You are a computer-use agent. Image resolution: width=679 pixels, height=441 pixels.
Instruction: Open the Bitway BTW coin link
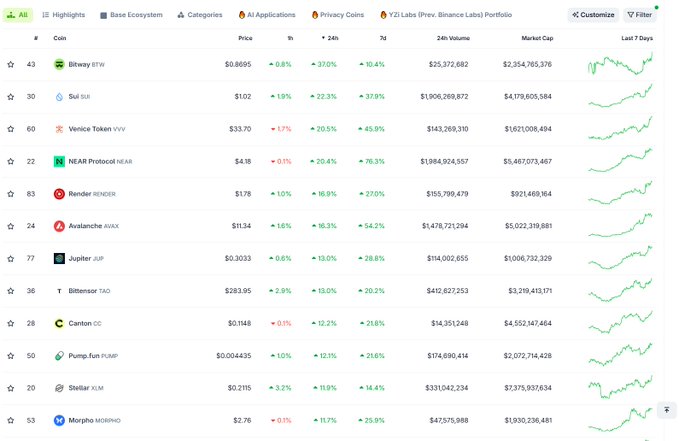pyautogui.click(x=87, y=65)
